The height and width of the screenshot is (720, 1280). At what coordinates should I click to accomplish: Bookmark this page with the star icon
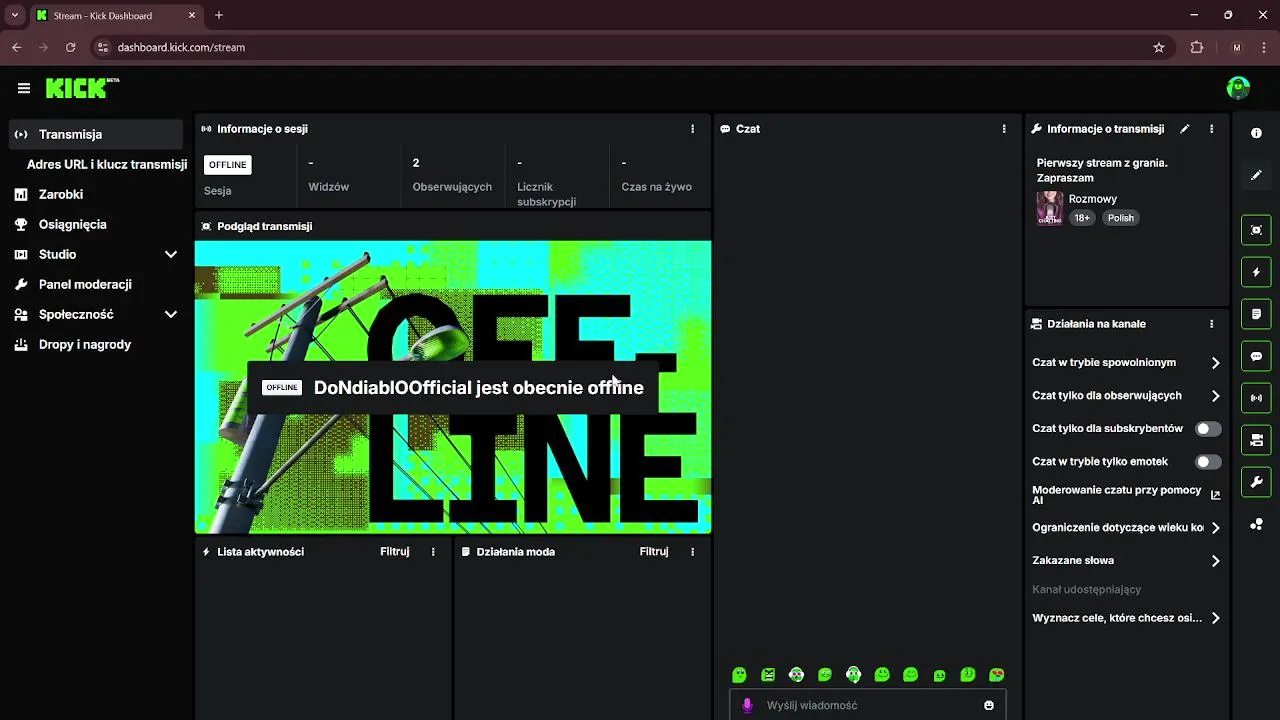[1159, 47]
